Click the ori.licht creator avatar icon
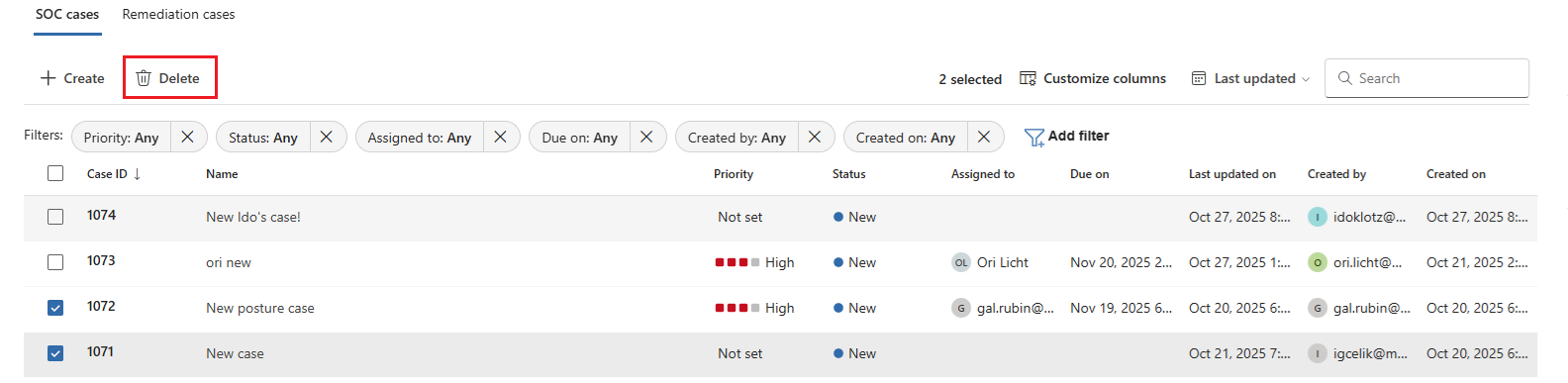The image size is (1568, 383). [1318, 262]
